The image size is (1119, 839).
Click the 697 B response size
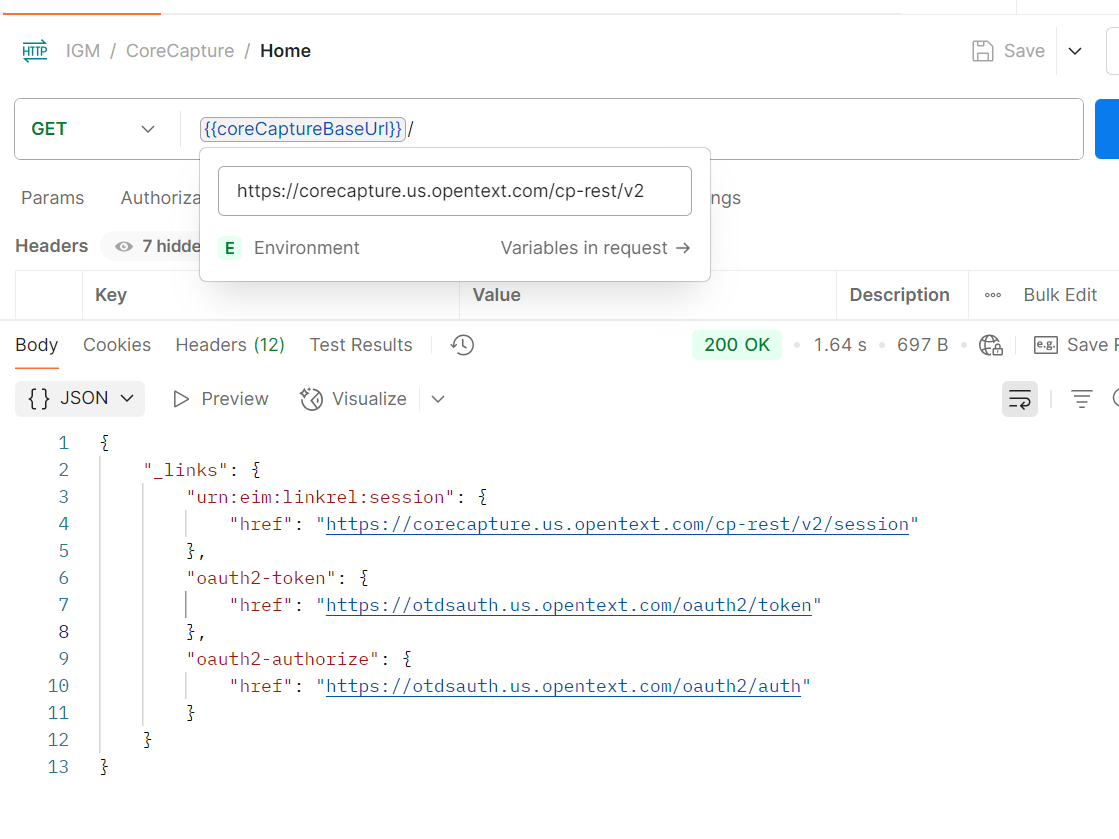click(x=922, y=345)
